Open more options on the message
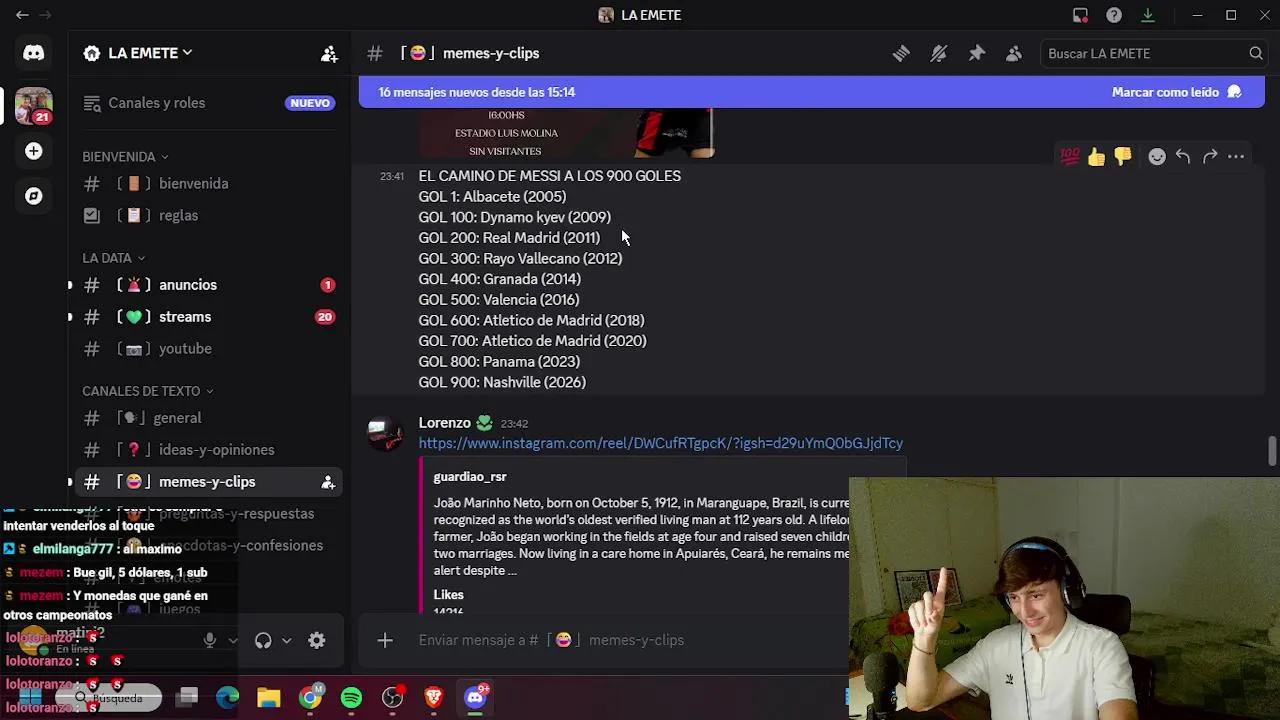The height and width of the screenshot is (720, 1280). coord(1236,156)
